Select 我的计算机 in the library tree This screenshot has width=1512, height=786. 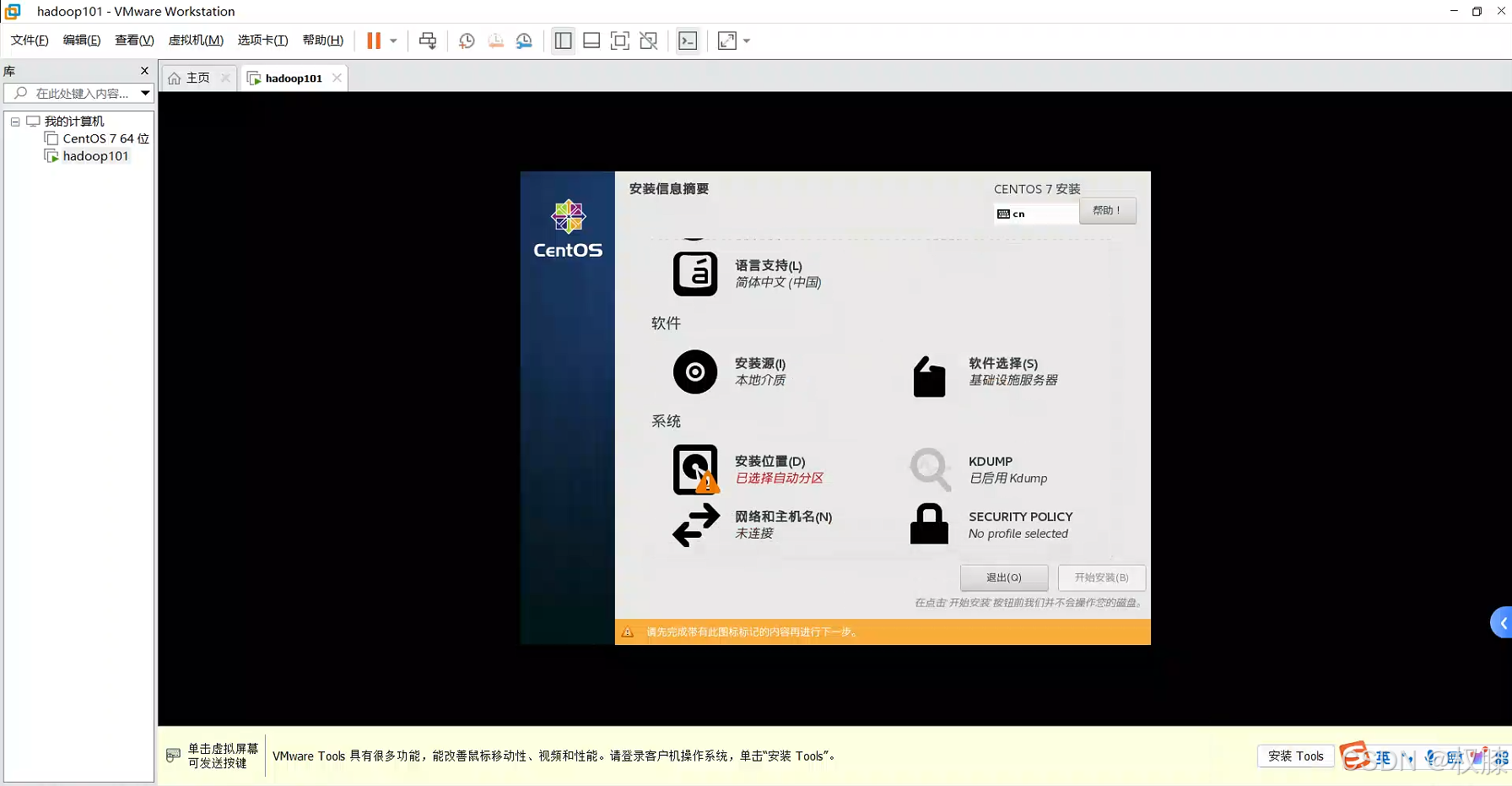74,122
